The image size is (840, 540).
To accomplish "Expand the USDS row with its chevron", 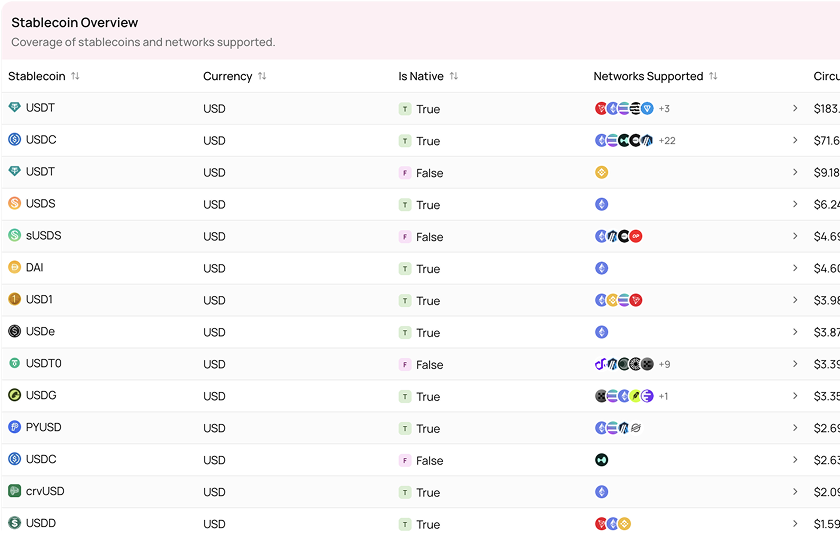I will pos(795,204).
